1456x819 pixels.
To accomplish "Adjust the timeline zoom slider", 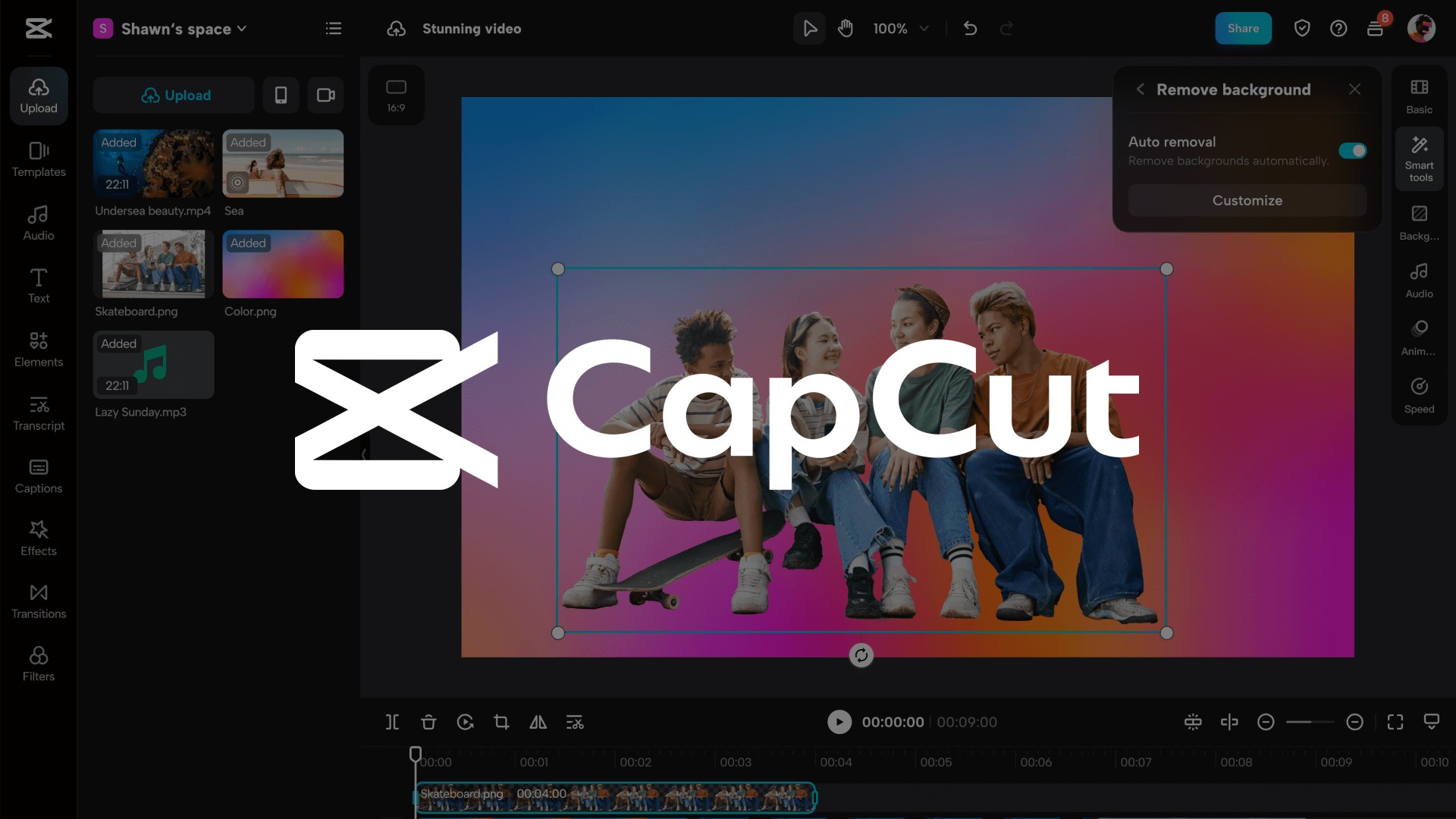I will click(1310, 722).
